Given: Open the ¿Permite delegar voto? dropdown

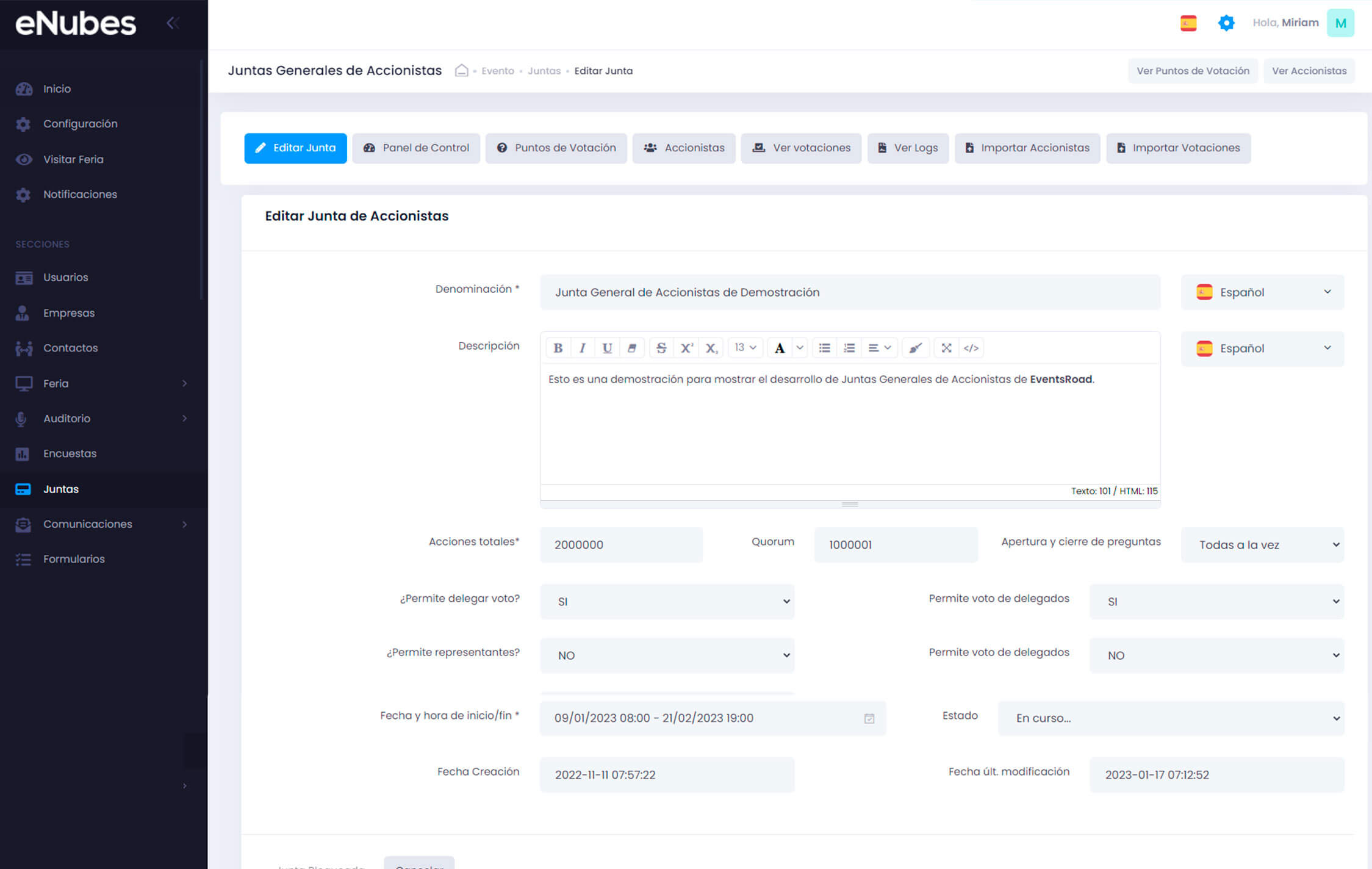Looking at the screenshot, I should coord(667,602).
